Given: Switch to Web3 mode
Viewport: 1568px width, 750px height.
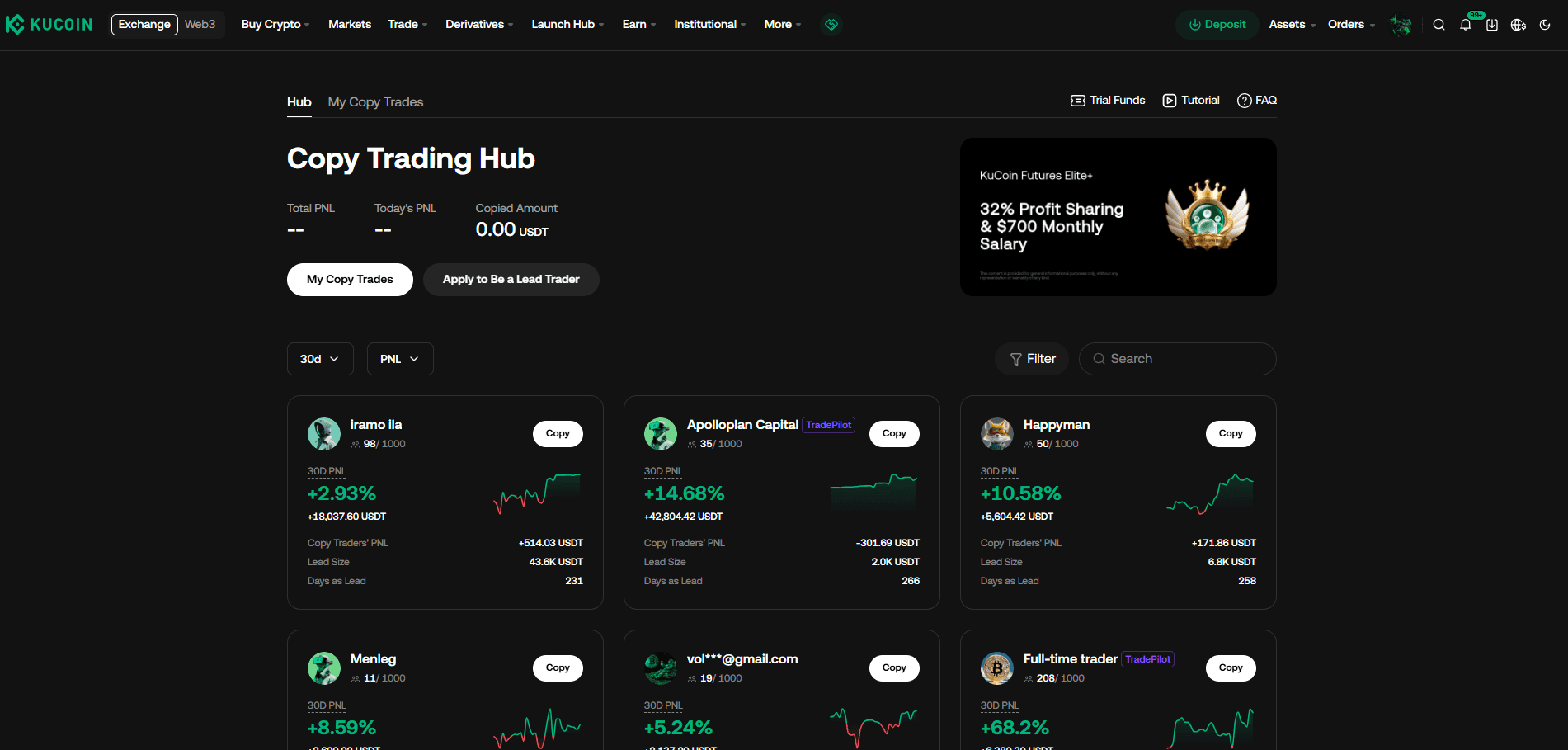Looking at the screenshot, I should point(200,25).
